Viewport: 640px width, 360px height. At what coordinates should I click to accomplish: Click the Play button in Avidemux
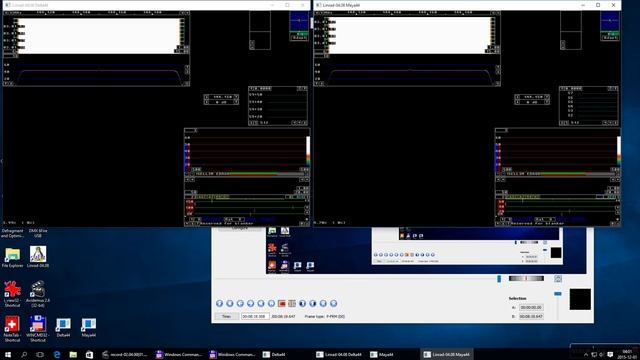[219, 303]
